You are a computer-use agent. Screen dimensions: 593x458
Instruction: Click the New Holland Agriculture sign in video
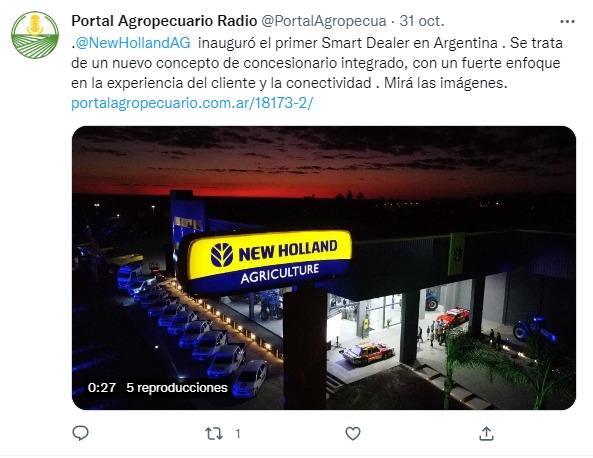pos(269,261)
